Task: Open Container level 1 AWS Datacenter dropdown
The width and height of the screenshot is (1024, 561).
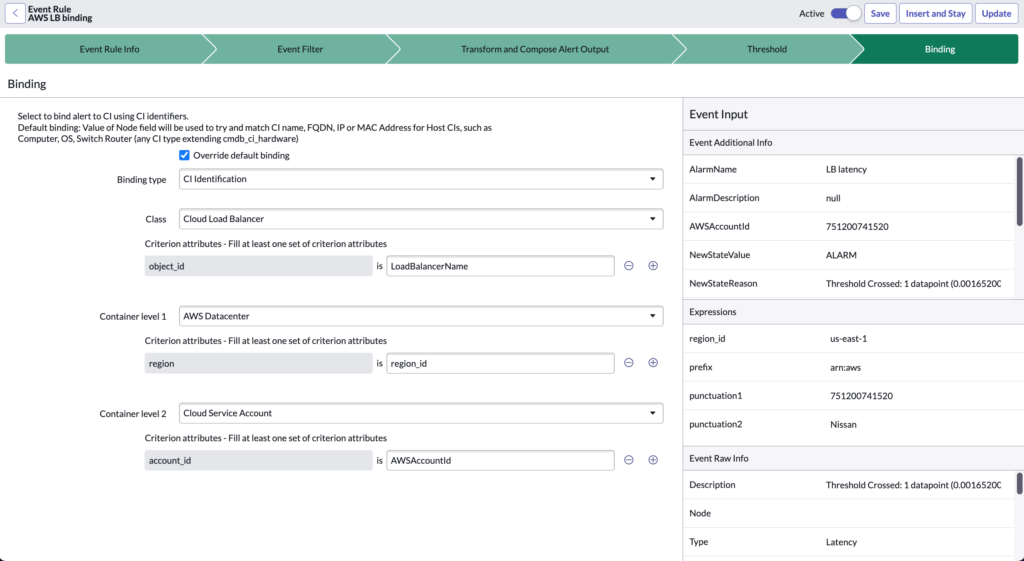Action: click(421, 316)
